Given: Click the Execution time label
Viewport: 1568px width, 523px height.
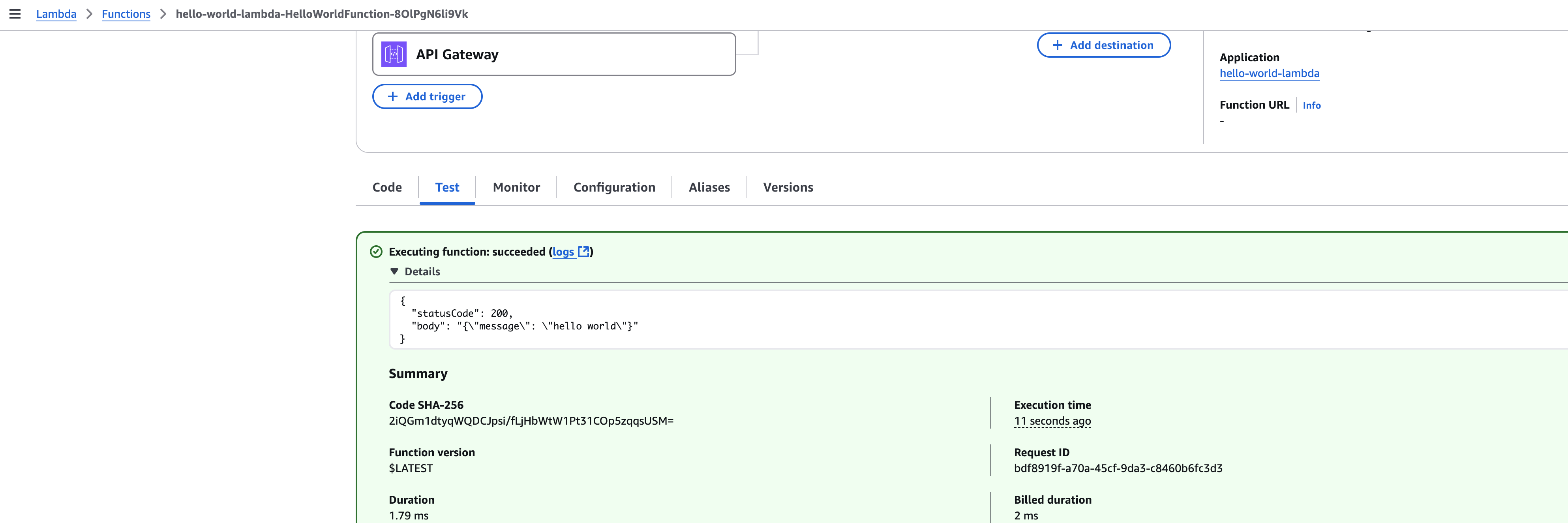Looking at the screenshot, I should tap(1052, 405).
